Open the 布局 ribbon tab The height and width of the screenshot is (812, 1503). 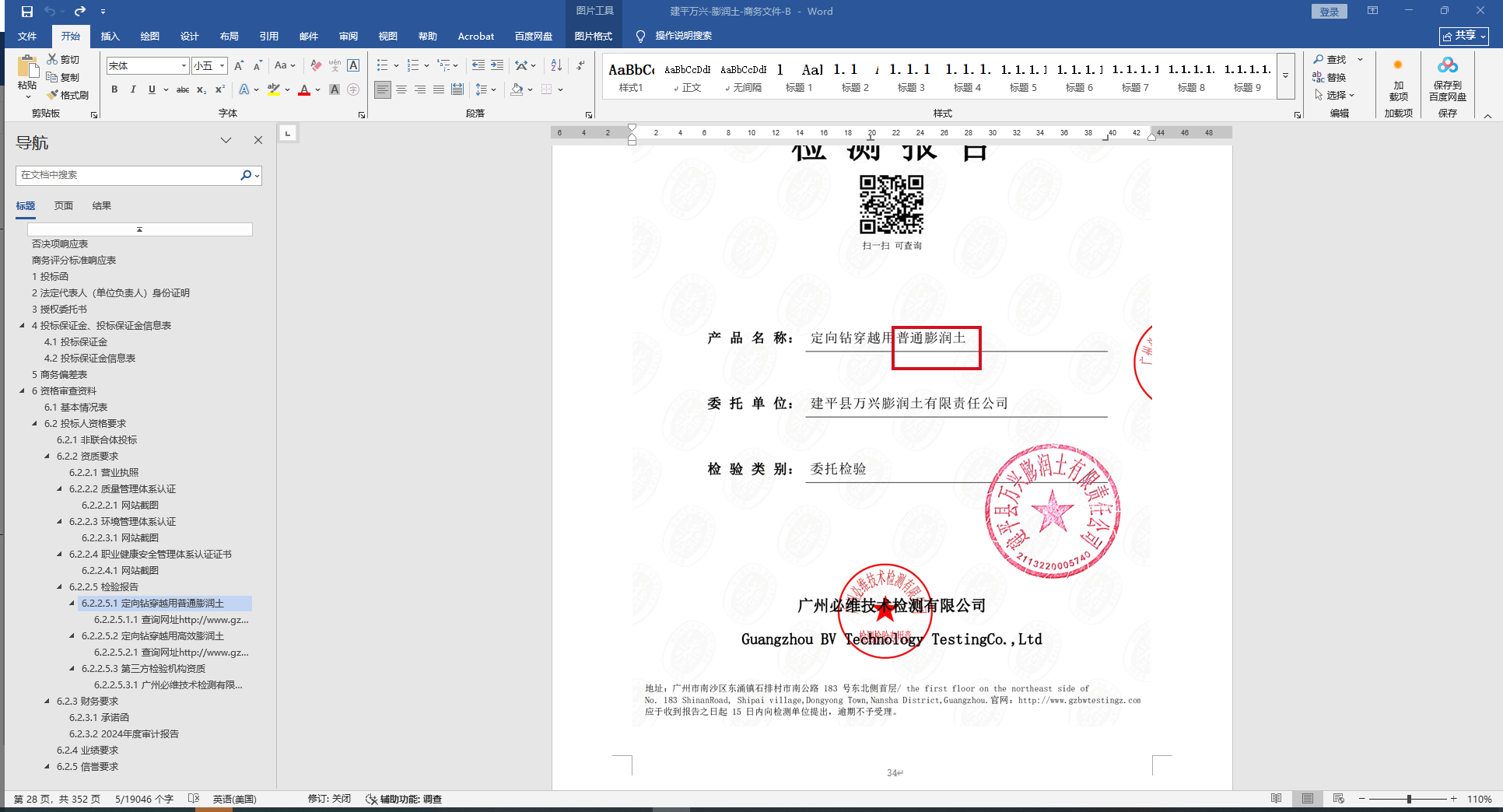pyautogui.click(x=229, y=36)
